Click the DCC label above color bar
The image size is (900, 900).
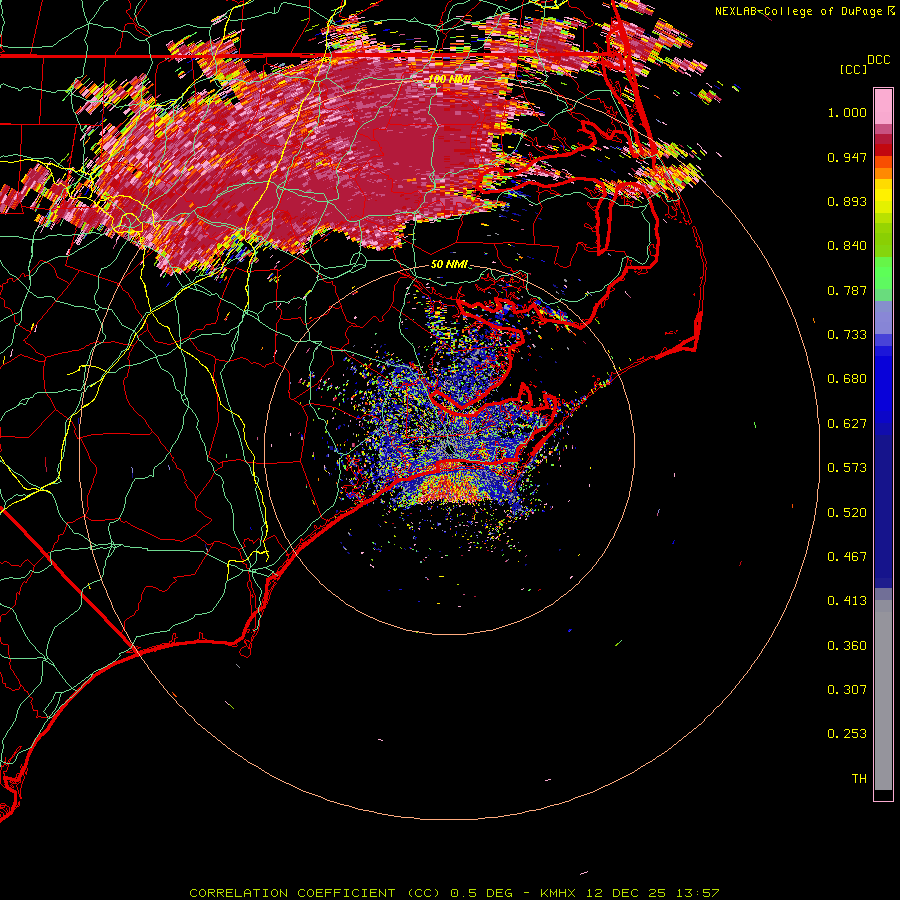pyautogui.click(x=879, y=60)
